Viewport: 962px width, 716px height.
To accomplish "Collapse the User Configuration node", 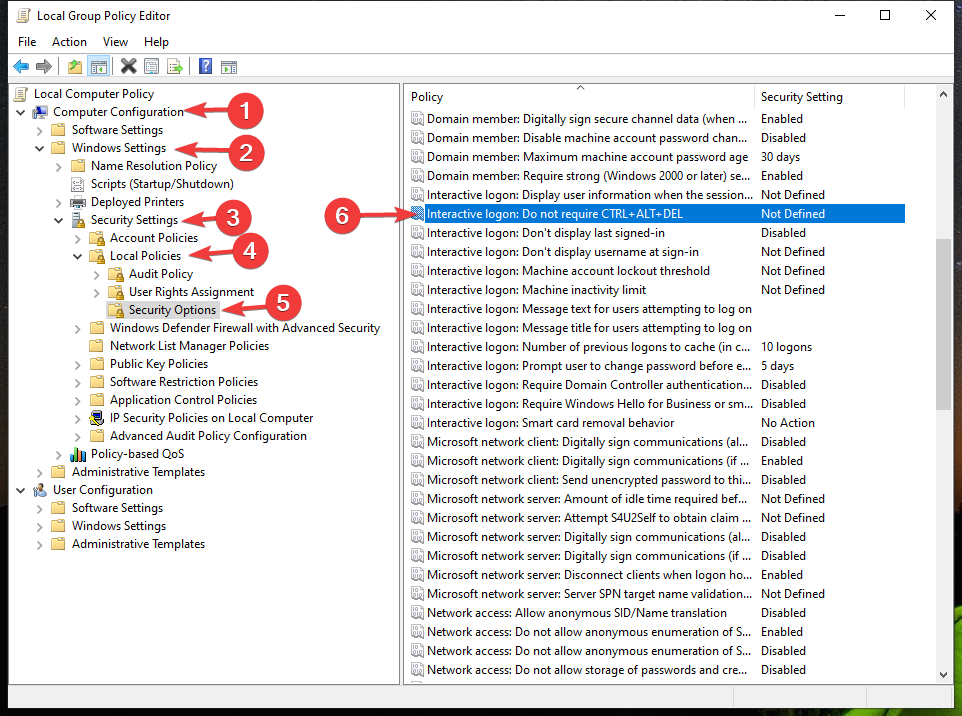I will click(20, 490).
